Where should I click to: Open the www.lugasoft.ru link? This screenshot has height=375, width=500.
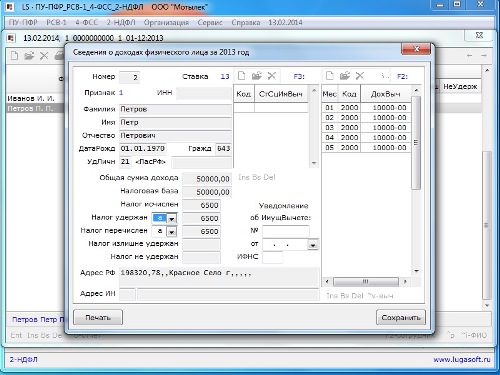coord(462,359)
